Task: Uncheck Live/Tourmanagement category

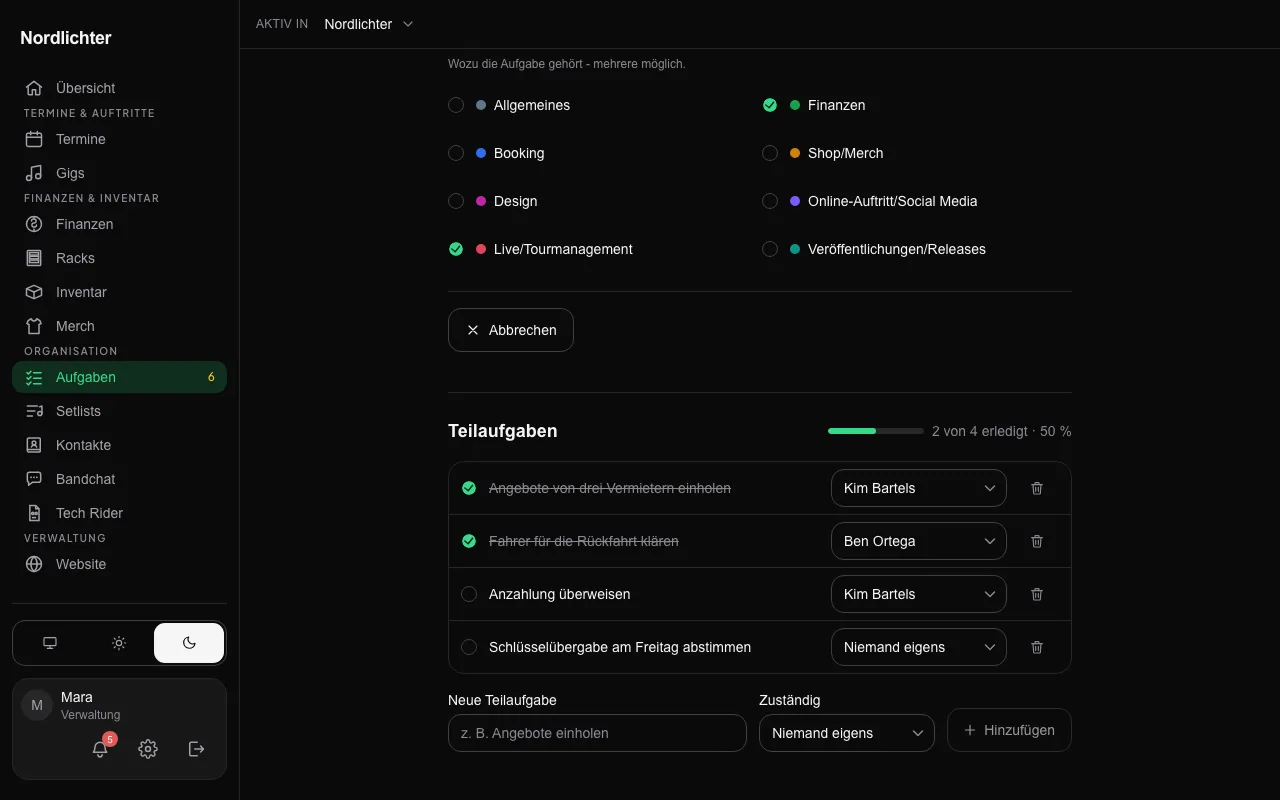Action: click(x=456, y=249)
